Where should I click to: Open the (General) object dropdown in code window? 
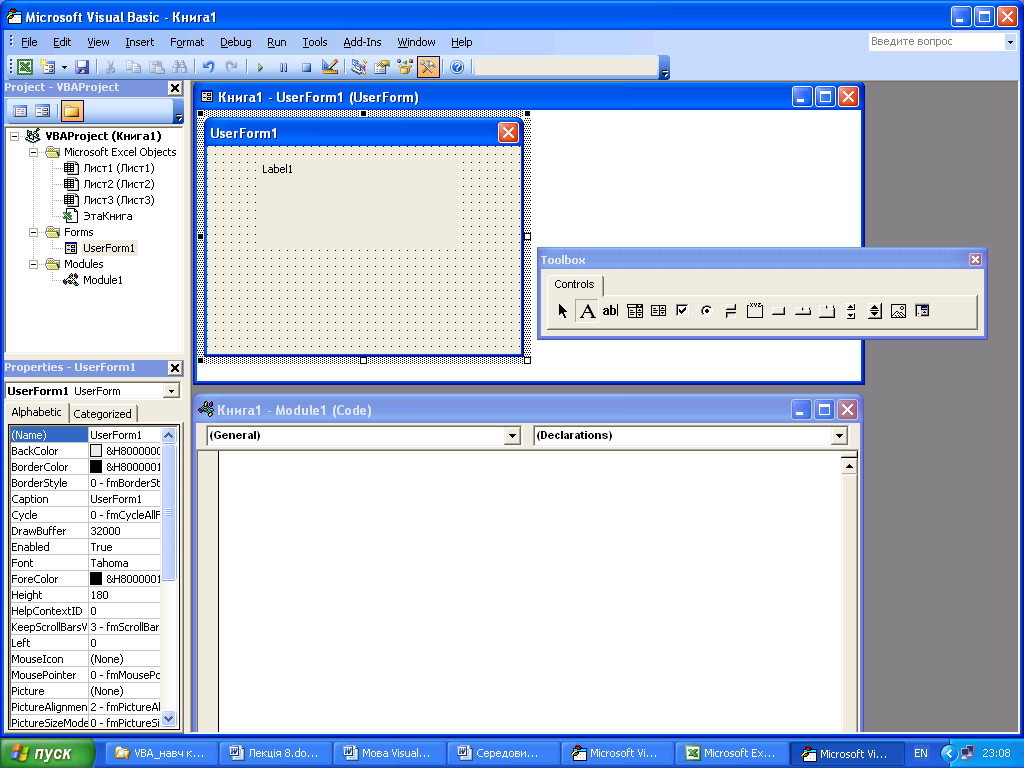pos(513,436)
